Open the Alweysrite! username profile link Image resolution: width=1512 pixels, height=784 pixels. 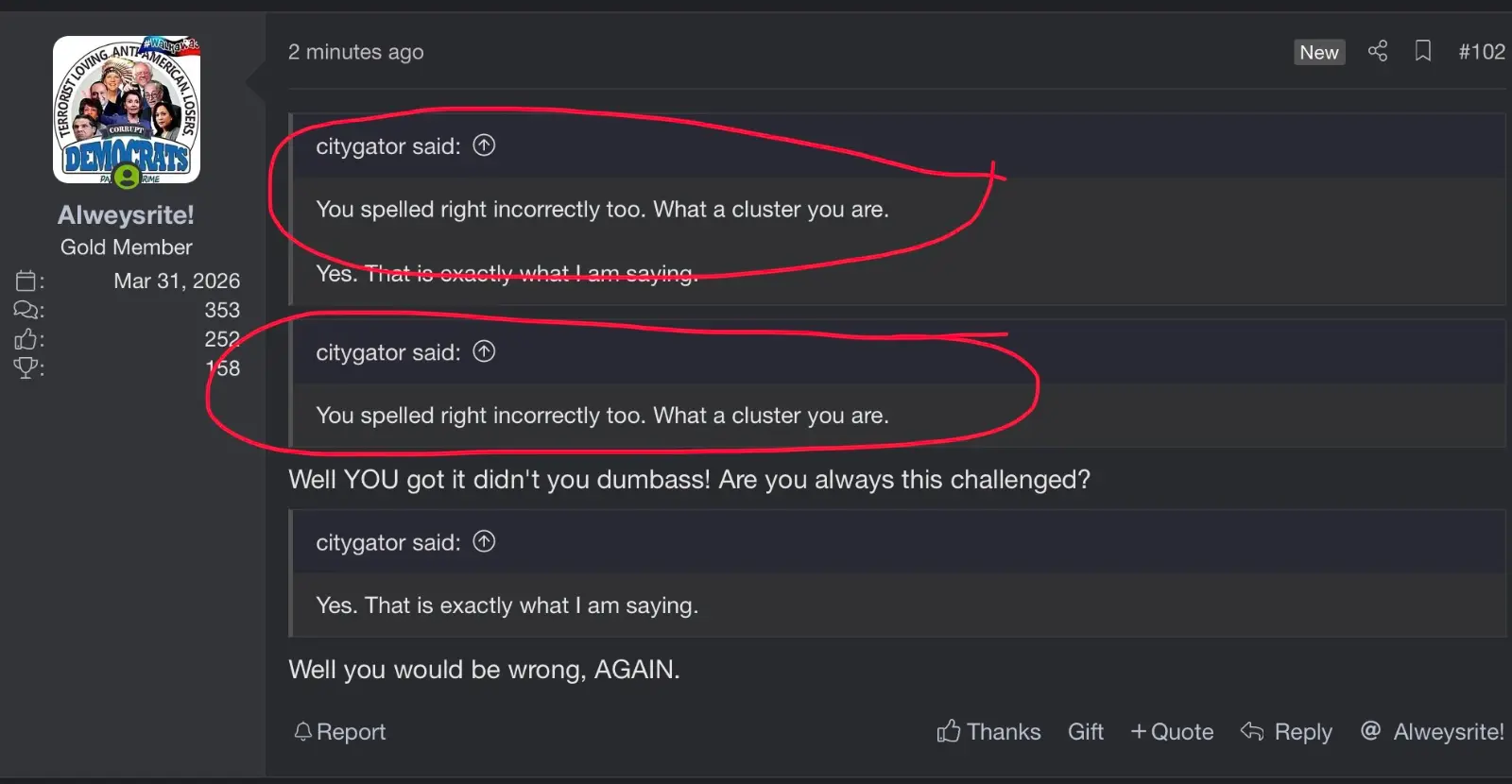126,215
